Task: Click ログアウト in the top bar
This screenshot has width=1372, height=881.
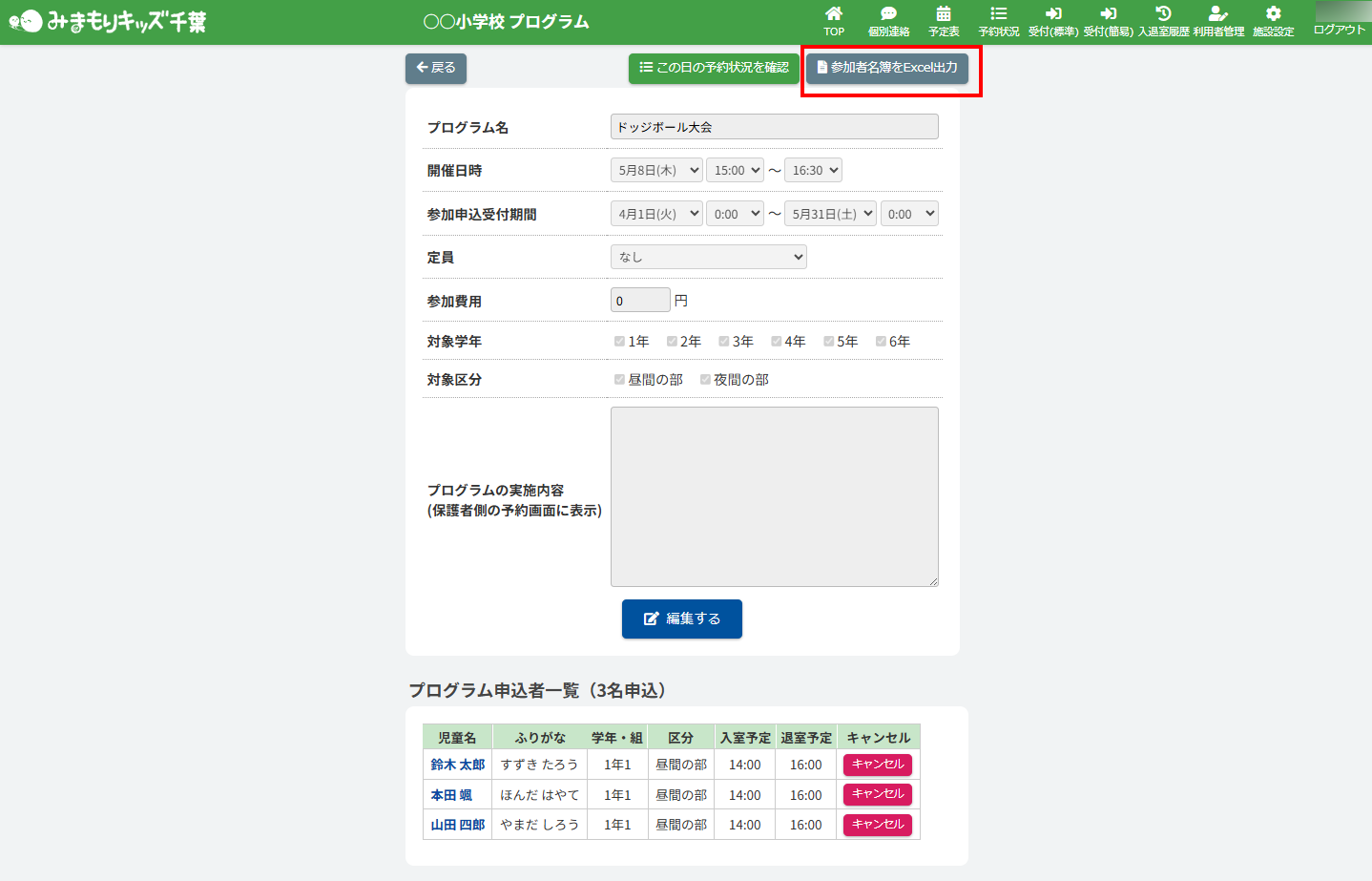Action: tap(1339, 30)
